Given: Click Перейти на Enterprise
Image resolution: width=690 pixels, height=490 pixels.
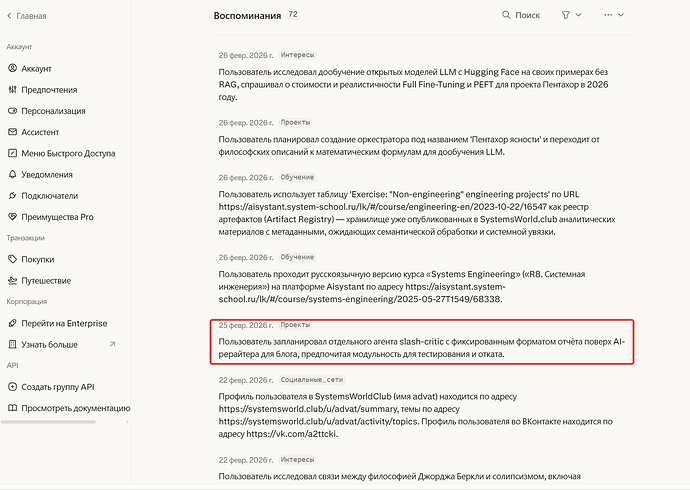Looking at the screenshot, I should [x=58, y=323].
